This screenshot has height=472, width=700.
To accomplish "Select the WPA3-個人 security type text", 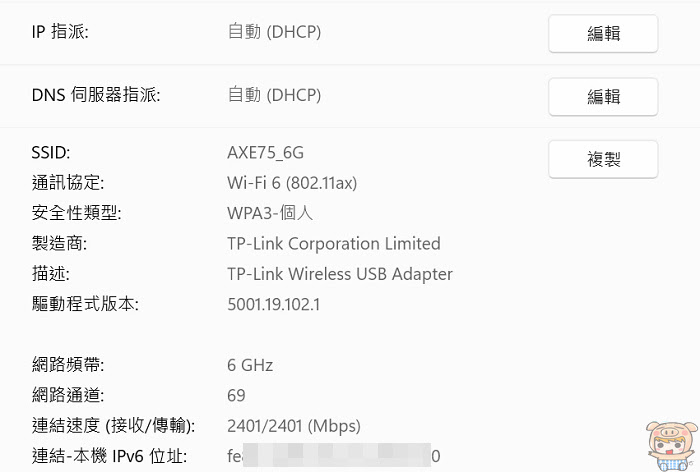I will pyautogui.click(x=270, y=213).
